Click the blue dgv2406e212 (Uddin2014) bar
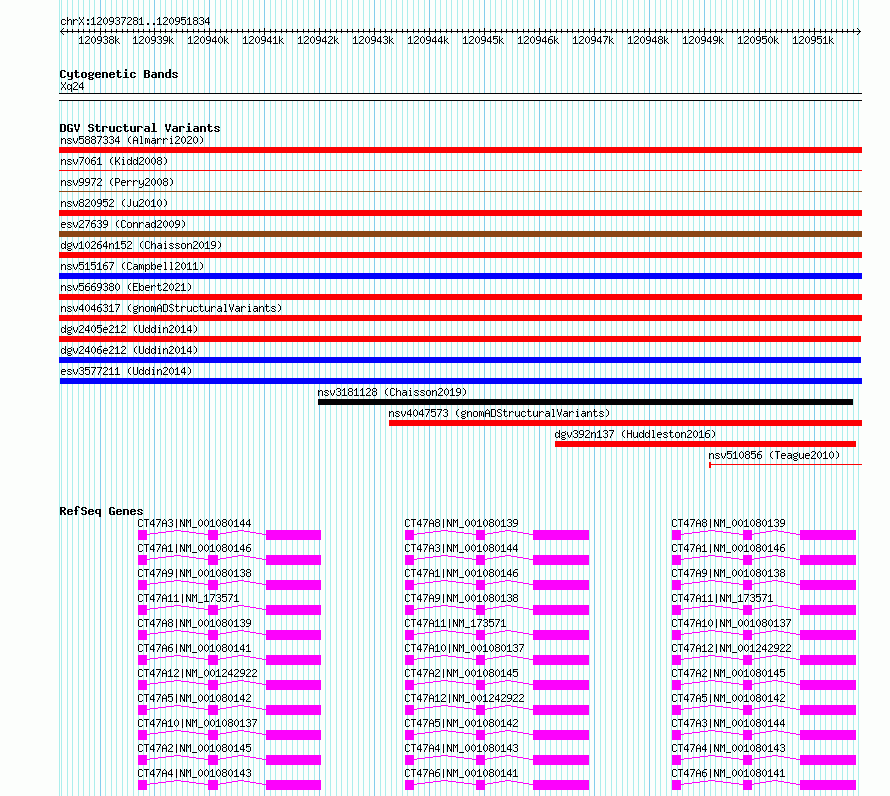Image resolution: width=890 pixels, height=796 pixels. click(460, 360)
